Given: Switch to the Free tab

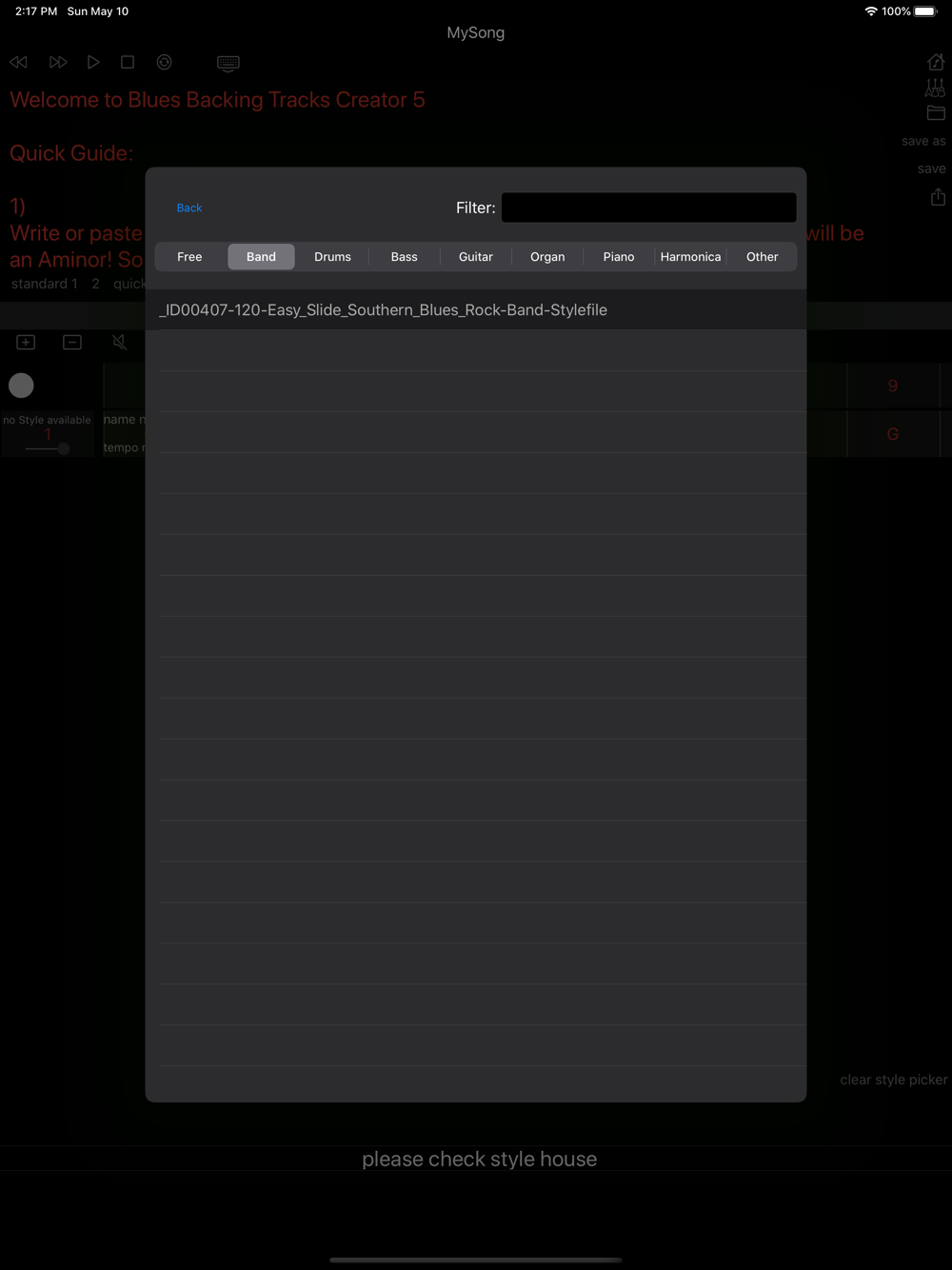Looking at the screenshot, I should coord(189,257).
